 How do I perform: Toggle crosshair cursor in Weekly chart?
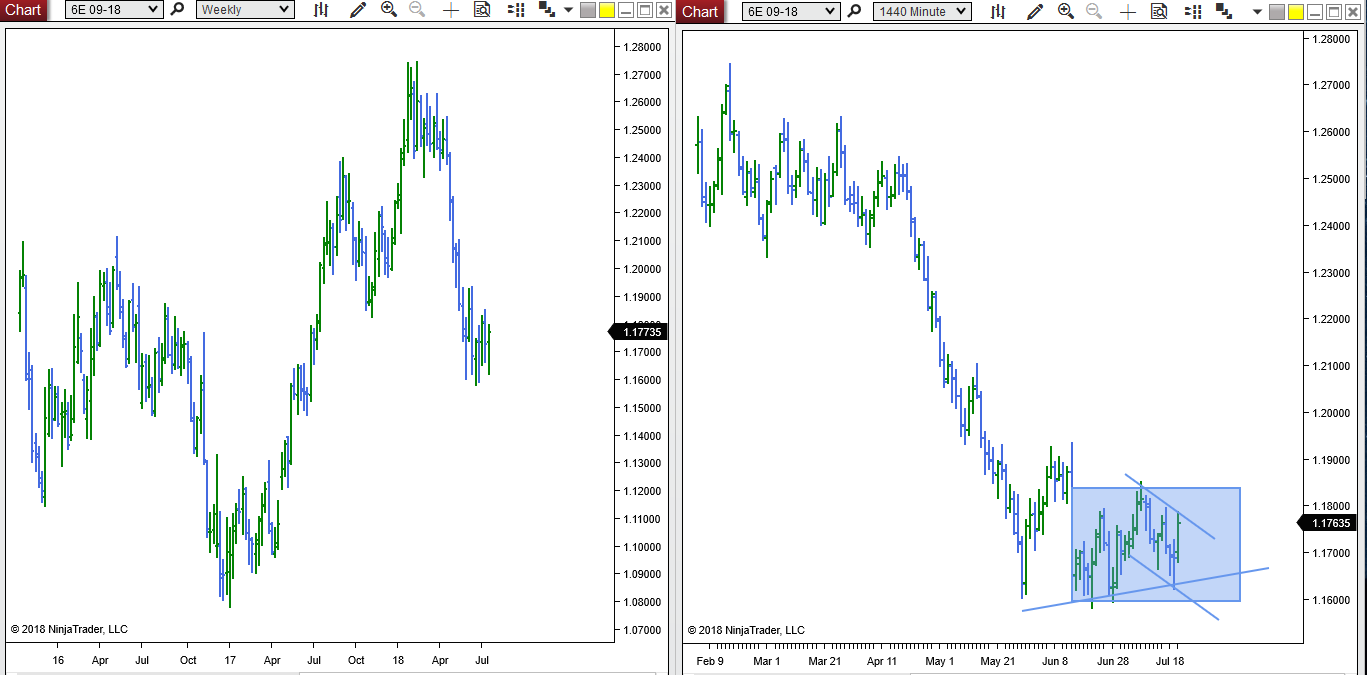point(451,10)
